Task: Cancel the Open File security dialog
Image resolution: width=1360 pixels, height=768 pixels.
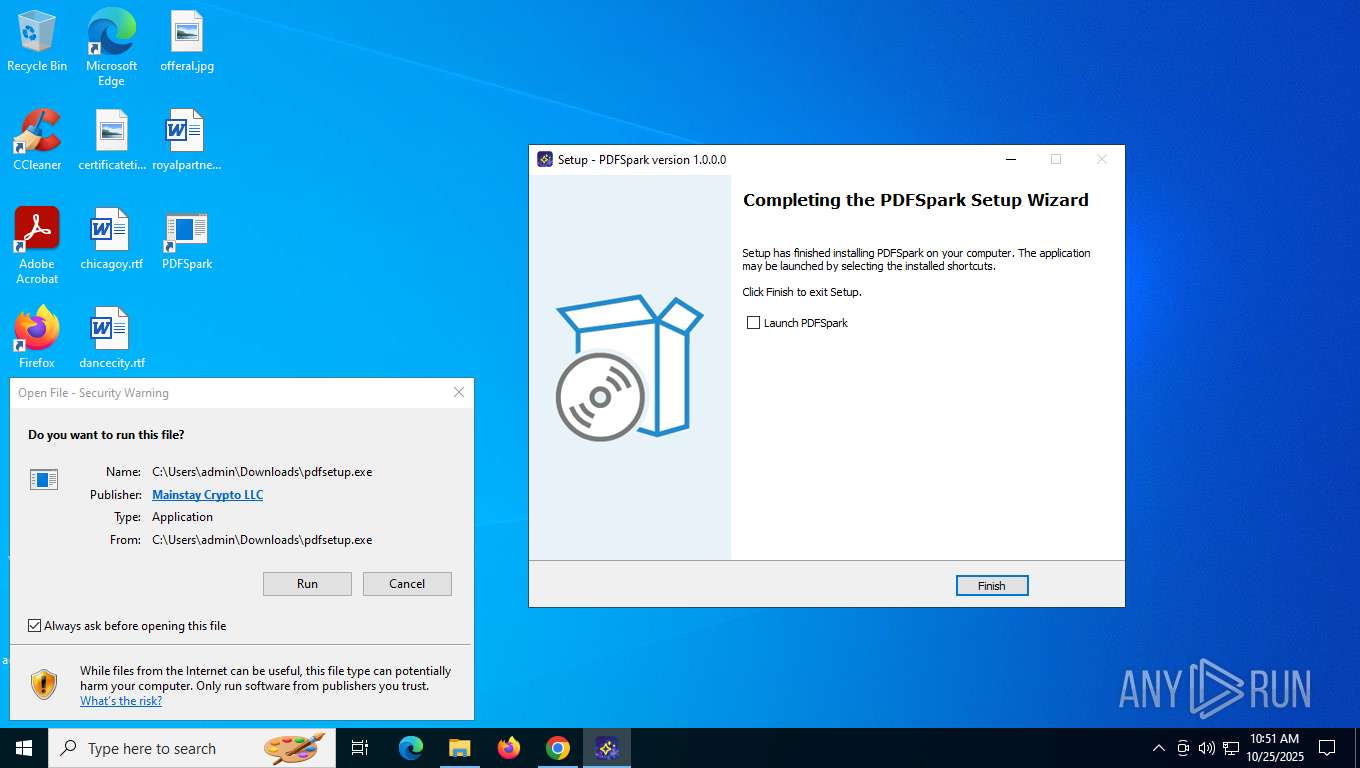Action: [407, 584]
